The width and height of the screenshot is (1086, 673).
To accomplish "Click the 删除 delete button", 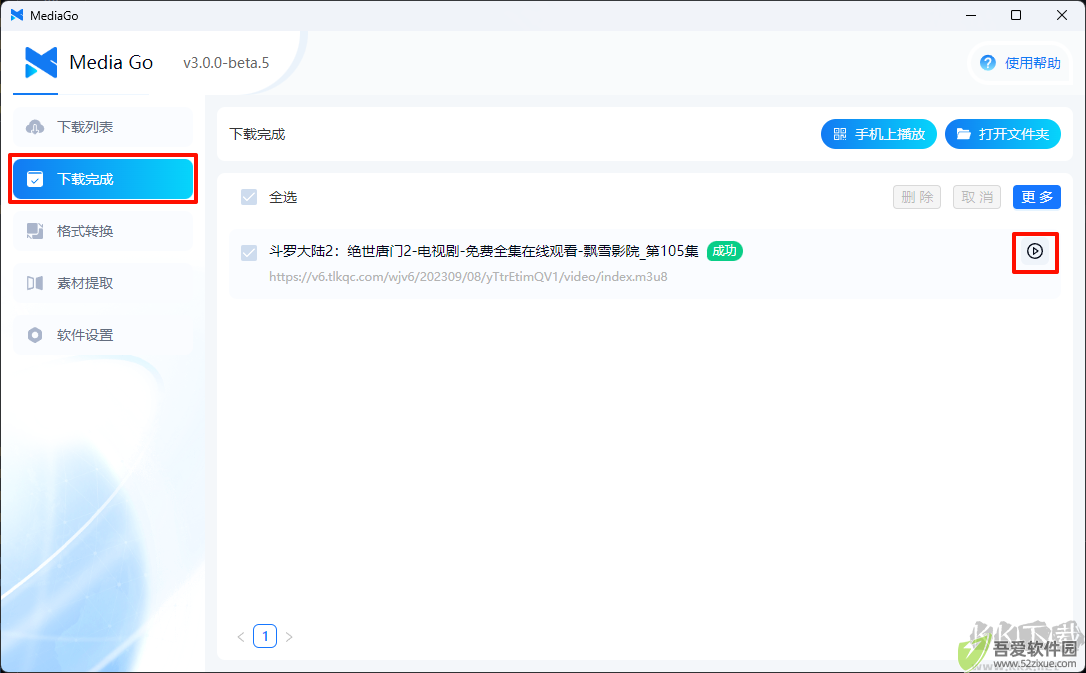I will point(916,197).
